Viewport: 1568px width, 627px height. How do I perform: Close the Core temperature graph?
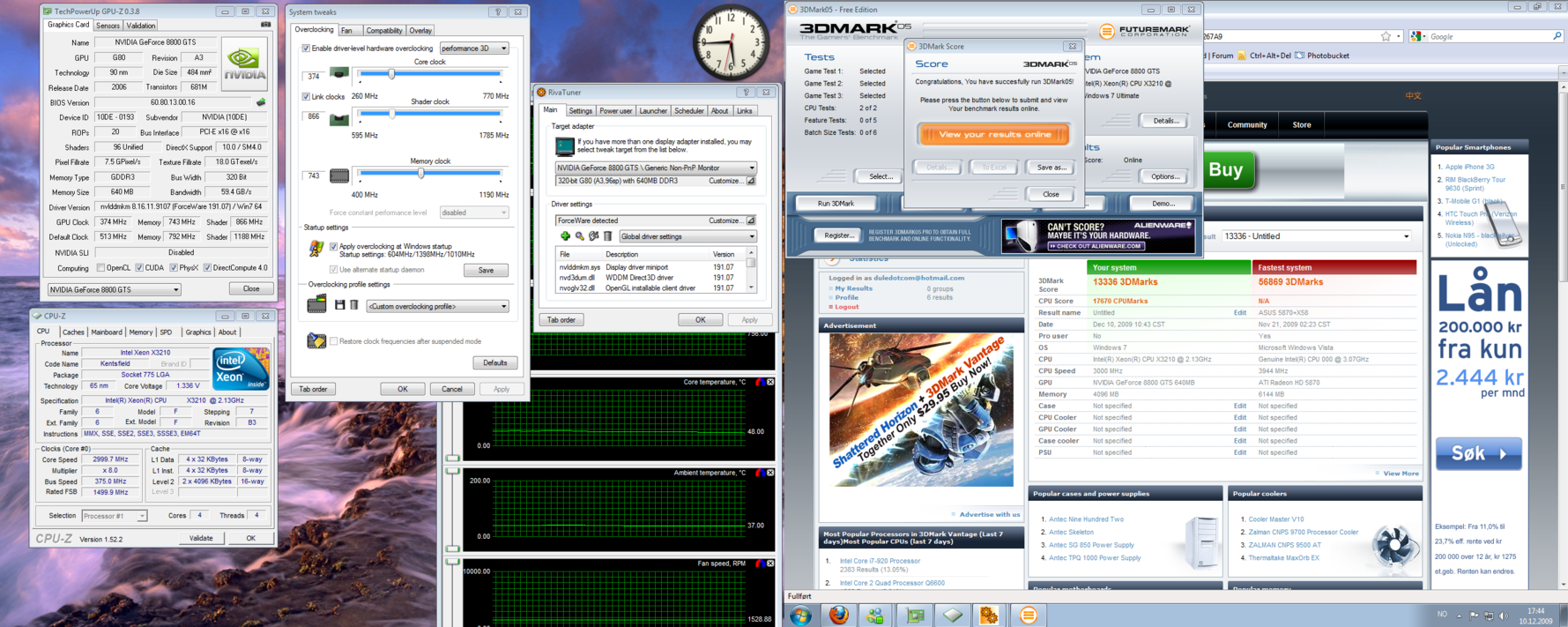[x=770, y=382]
